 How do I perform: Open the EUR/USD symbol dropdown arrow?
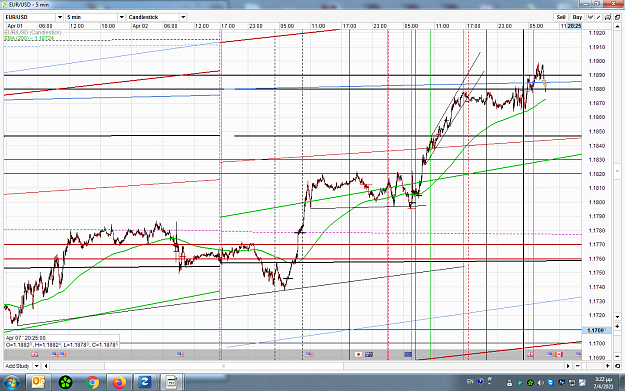(60, 17)
